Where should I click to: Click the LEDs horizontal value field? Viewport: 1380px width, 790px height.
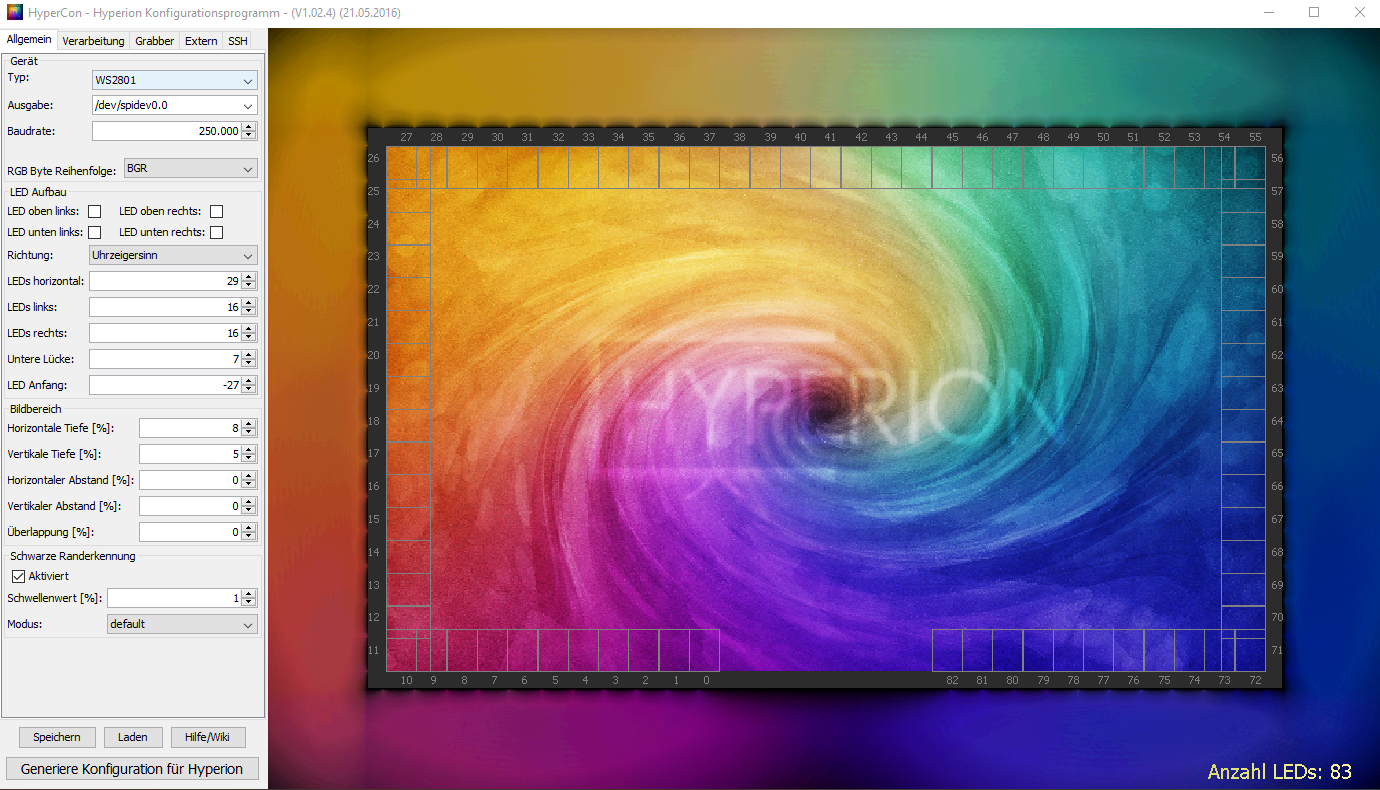[165, 281]
